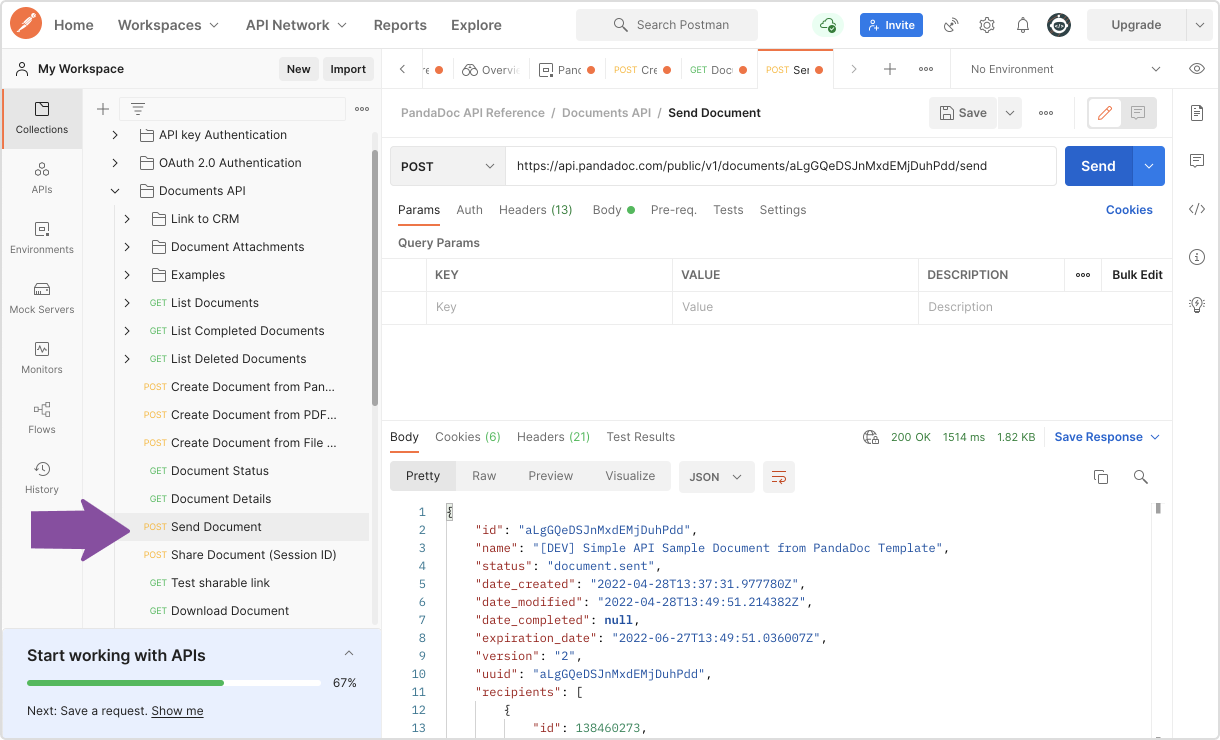The height and width of the screenshot is (740, 1220).
Task: Open the Upgrade dropdown arrow
Action: tap(1199, 25)
